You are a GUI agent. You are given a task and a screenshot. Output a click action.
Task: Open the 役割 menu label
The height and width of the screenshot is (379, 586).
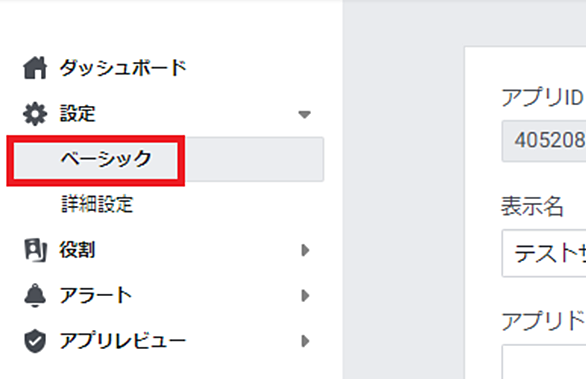[77, 250]
